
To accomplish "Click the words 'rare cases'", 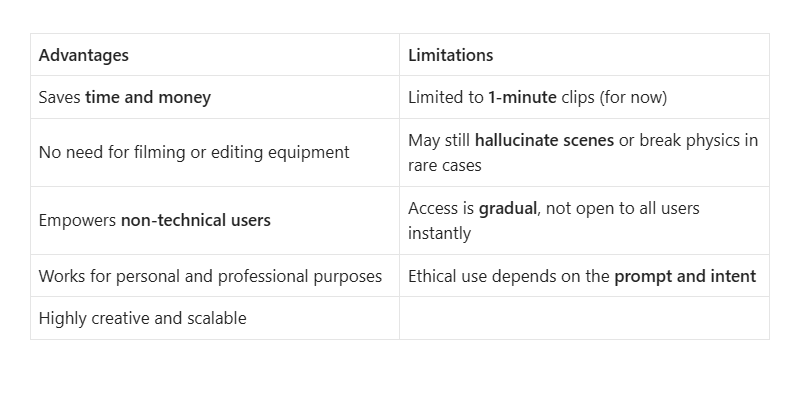I will pyautogui.click(x=444, y=166).
